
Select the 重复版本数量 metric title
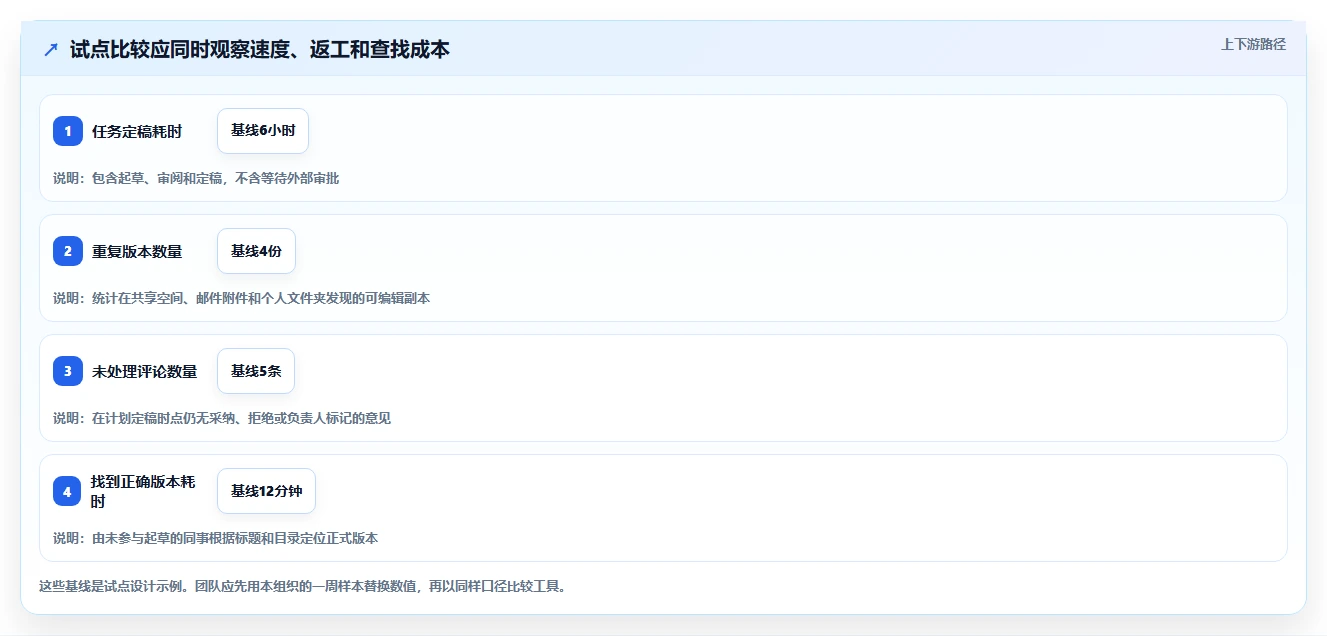[137, 251]
